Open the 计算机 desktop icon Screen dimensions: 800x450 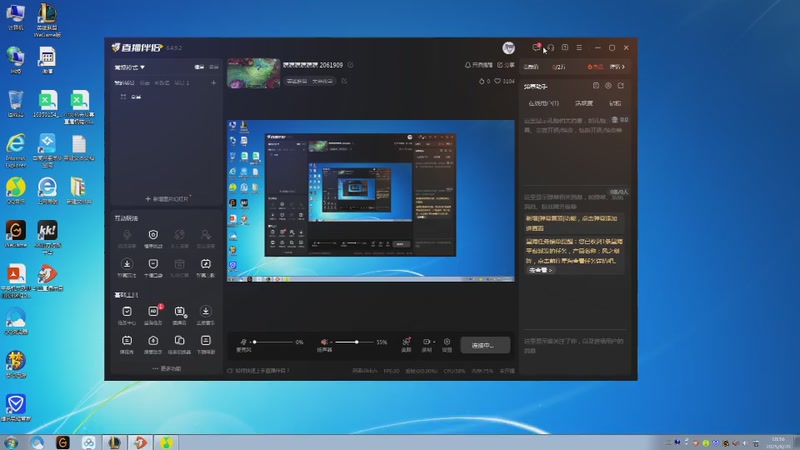15,17
